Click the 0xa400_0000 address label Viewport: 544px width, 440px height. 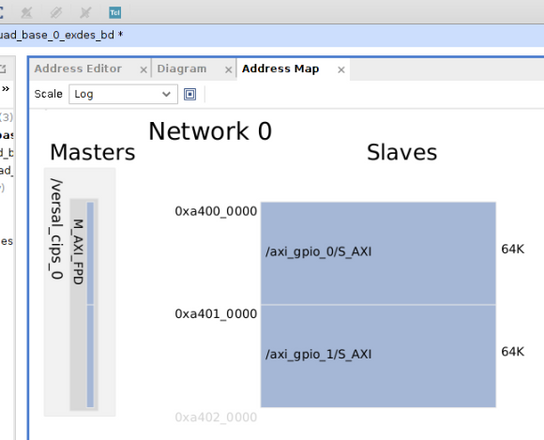tap(216, 211)
